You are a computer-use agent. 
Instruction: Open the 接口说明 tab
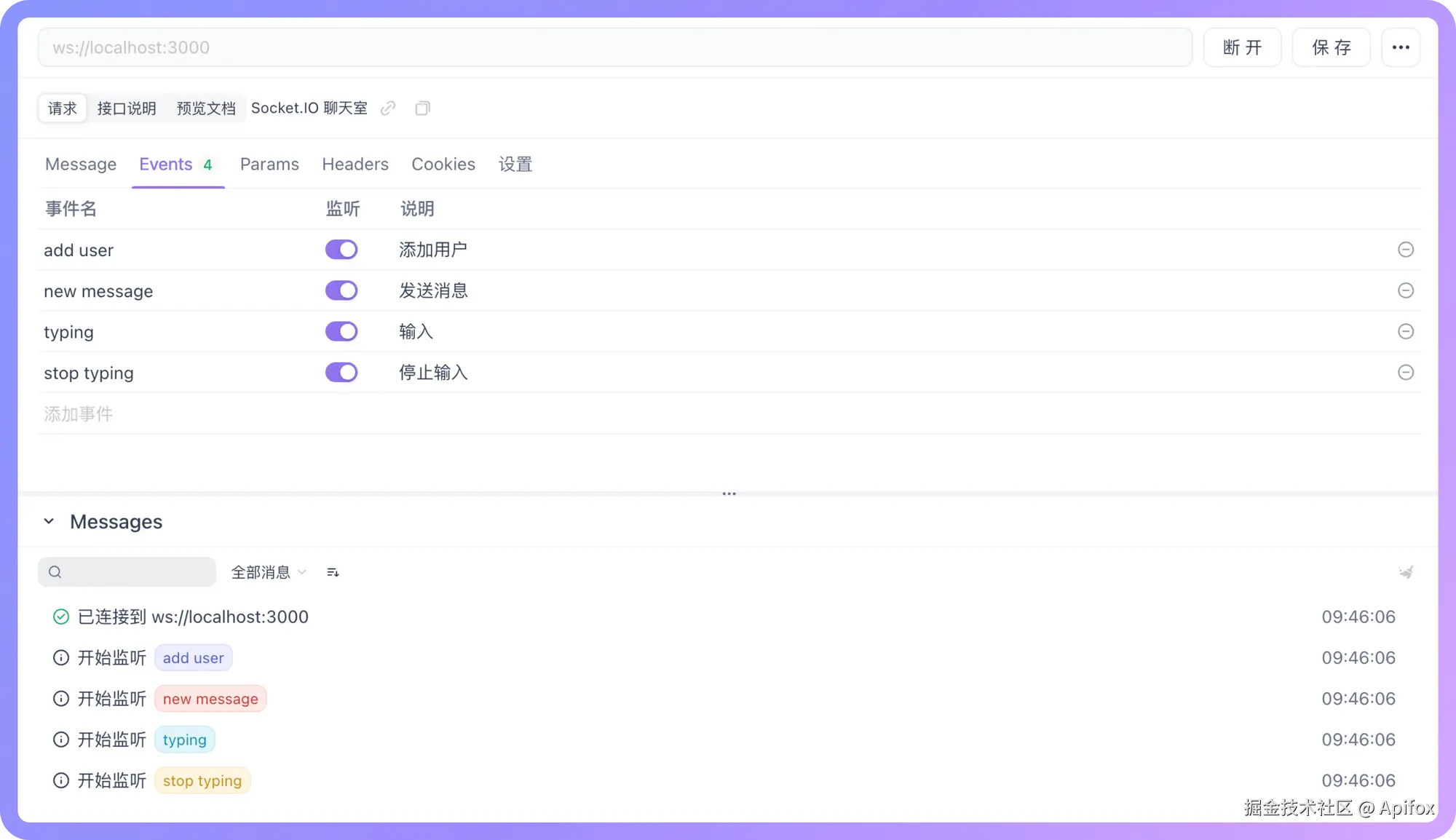(x=127, y=108)
